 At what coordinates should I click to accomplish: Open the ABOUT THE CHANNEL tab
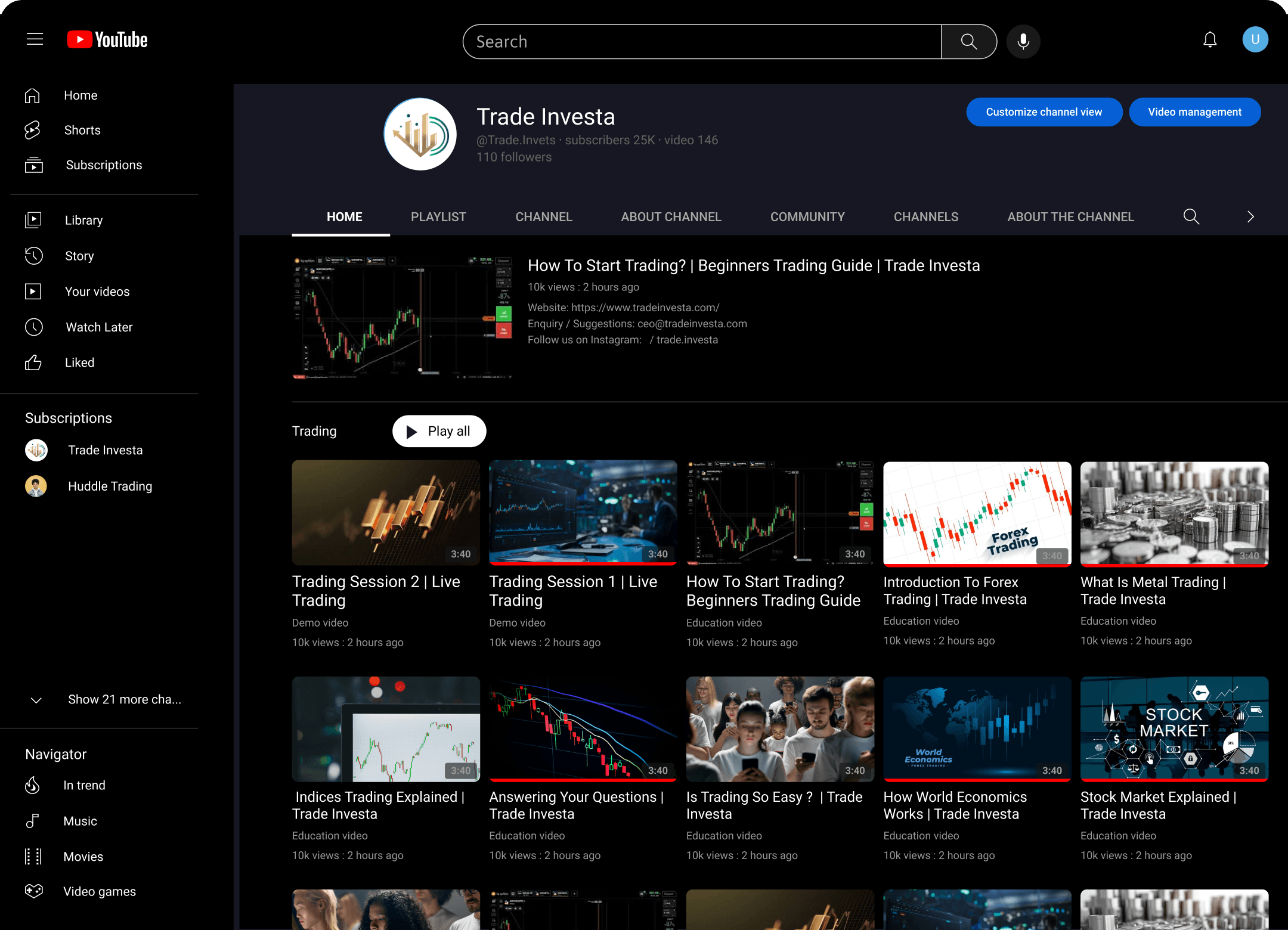(1070, 217)
